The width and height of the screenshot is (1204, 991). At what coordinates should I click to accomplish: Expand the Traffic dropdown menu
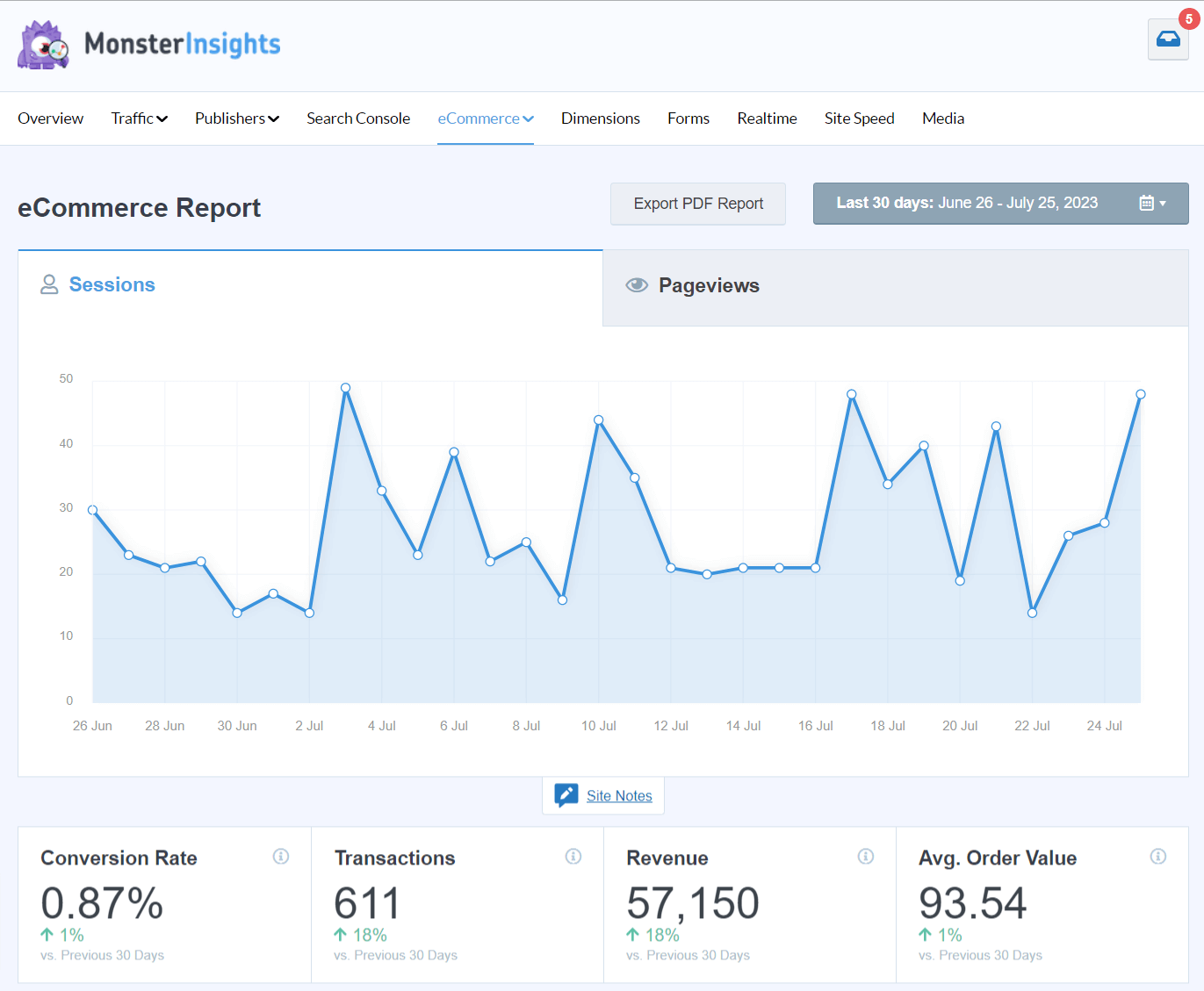click(138, 118)
